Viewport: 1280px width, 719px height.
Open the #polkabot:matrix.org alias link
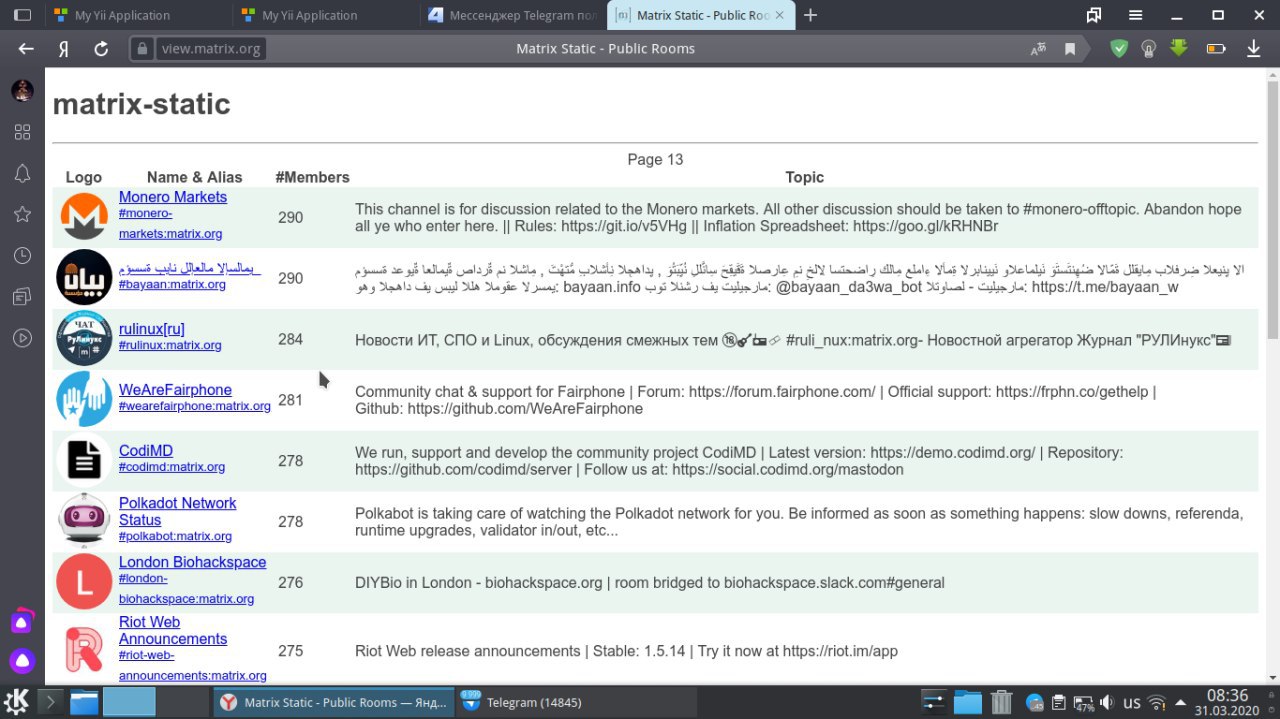click(175, 536)
